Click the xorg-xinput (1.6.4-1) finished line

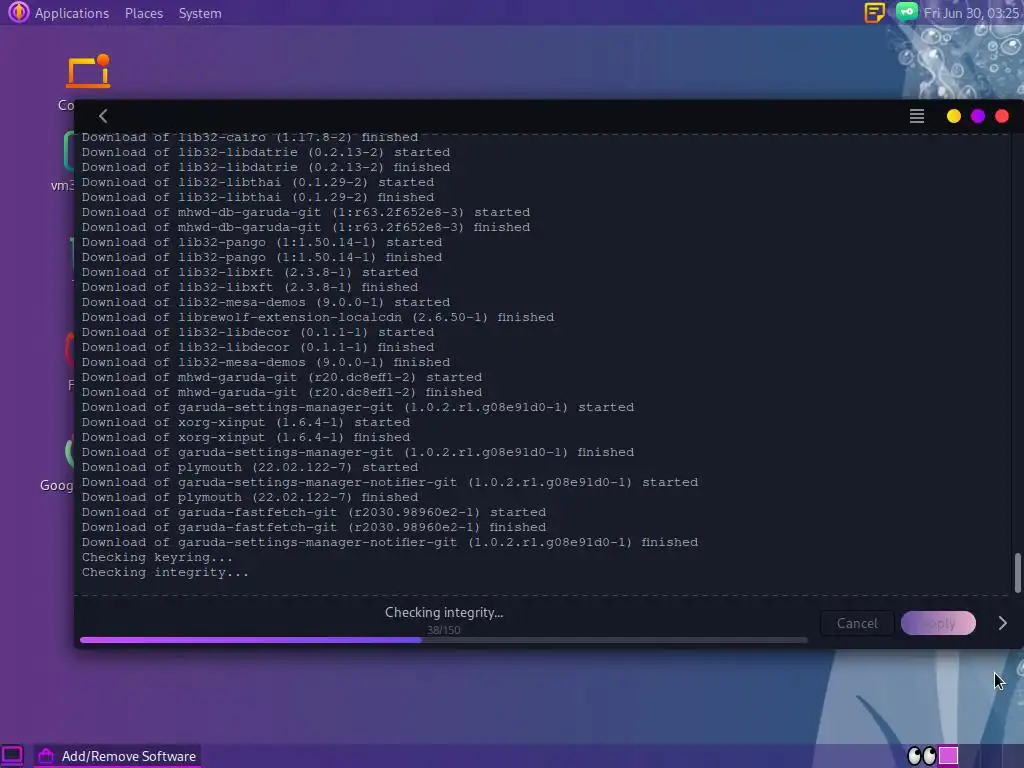click(246, 437)
